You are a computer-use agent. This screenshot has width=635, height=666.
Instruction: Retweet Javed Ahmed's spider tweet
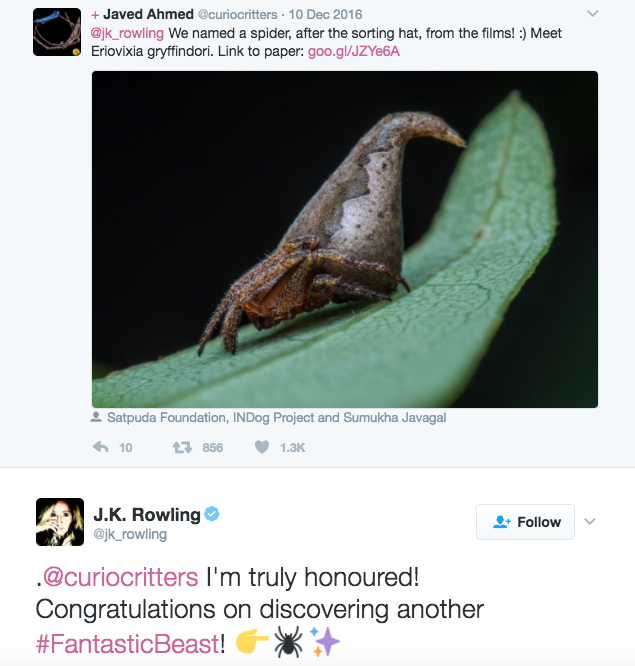[182, 447]
